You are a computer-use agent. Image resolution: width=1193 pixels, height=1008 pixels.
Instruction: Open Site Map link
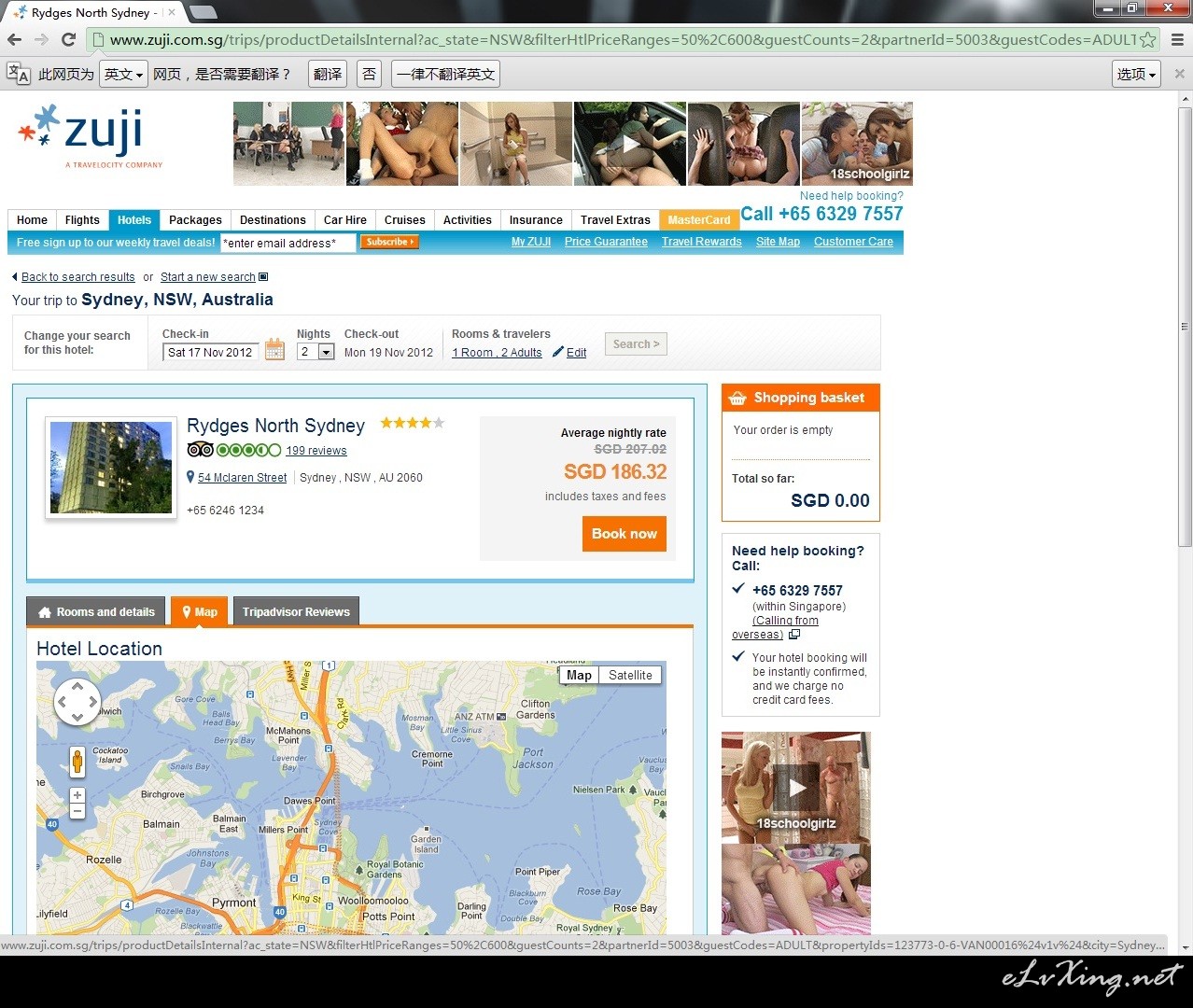pyautogui.click(x=778, y=242)
